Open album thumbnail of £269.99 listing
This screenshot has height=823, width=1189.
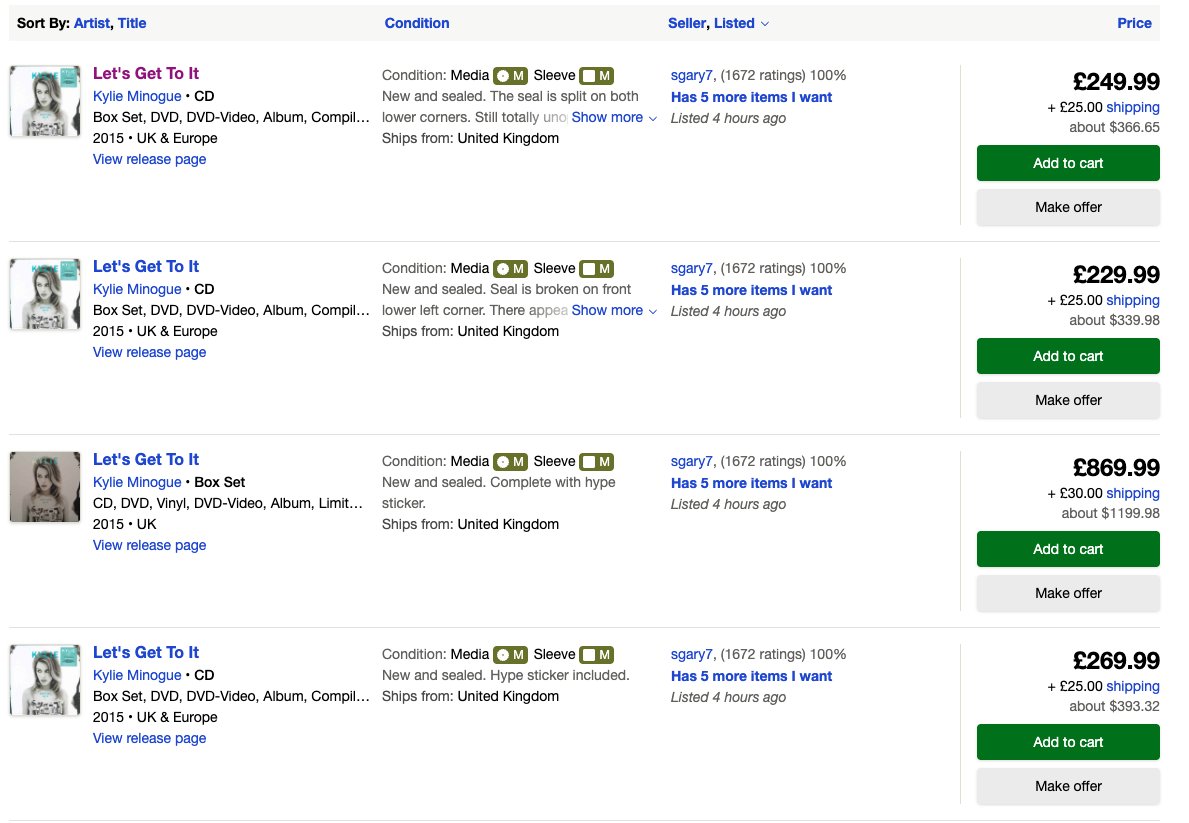[45, 680]
